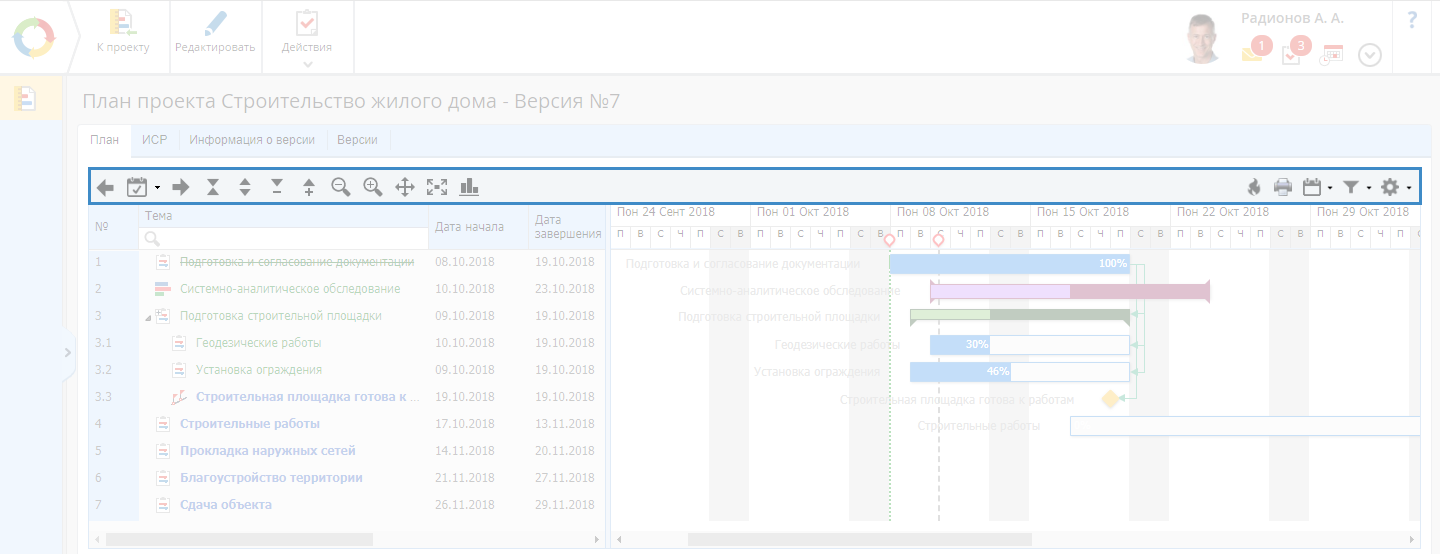1440x554 pixels.
Task: Click the hourglass-shaped collapse icon in the toolbar
Action: pyautogui.click(x=213, y=186)
